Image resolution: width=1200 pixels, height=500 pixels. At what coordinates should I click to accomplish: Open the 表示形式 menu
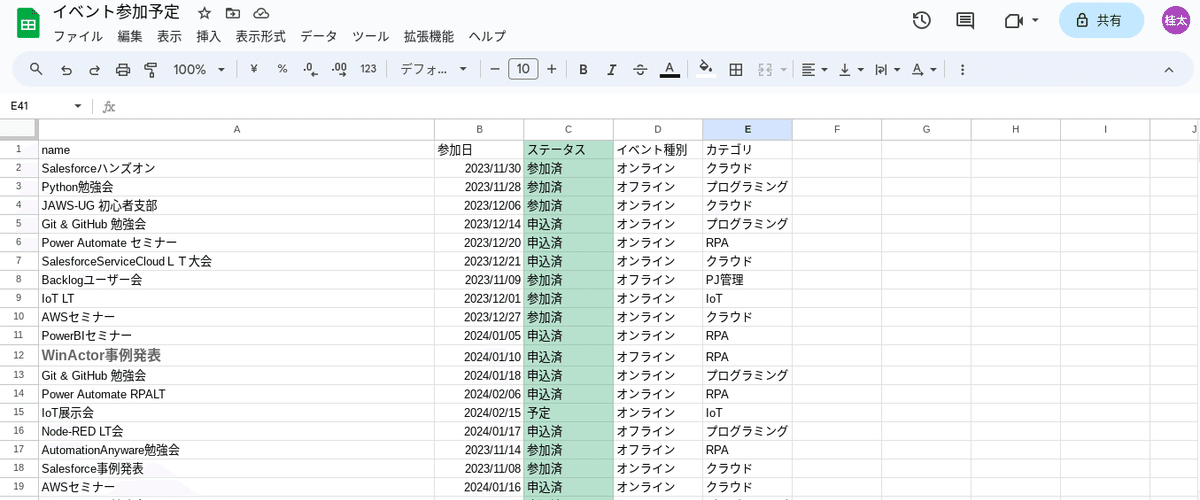260,36
